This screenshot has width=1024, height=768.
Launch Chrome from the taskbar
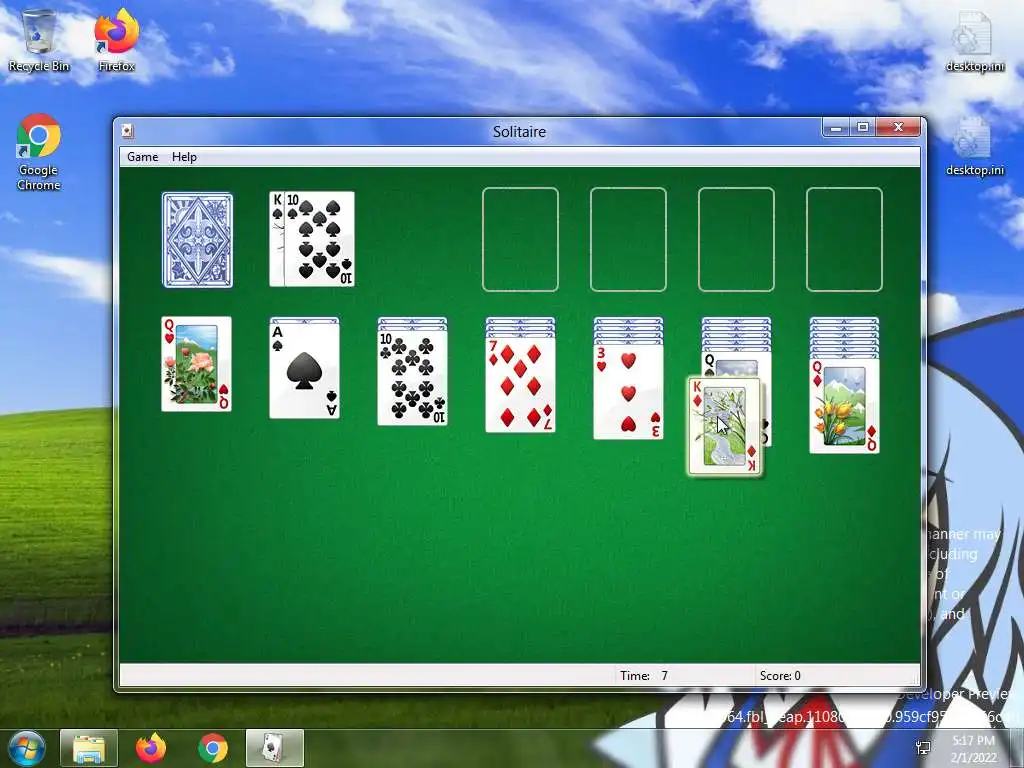(213, 748)
